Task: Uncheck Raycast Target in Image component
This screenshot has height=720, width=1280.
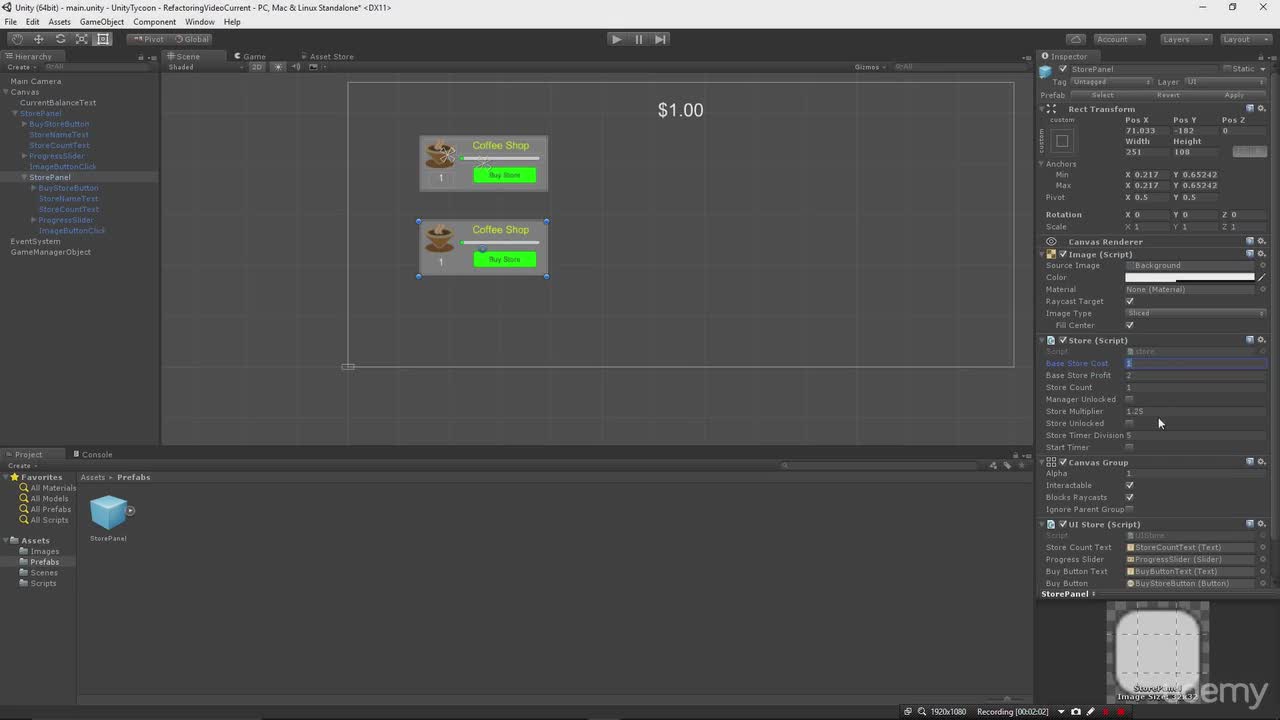Action: coord(1130,301)
